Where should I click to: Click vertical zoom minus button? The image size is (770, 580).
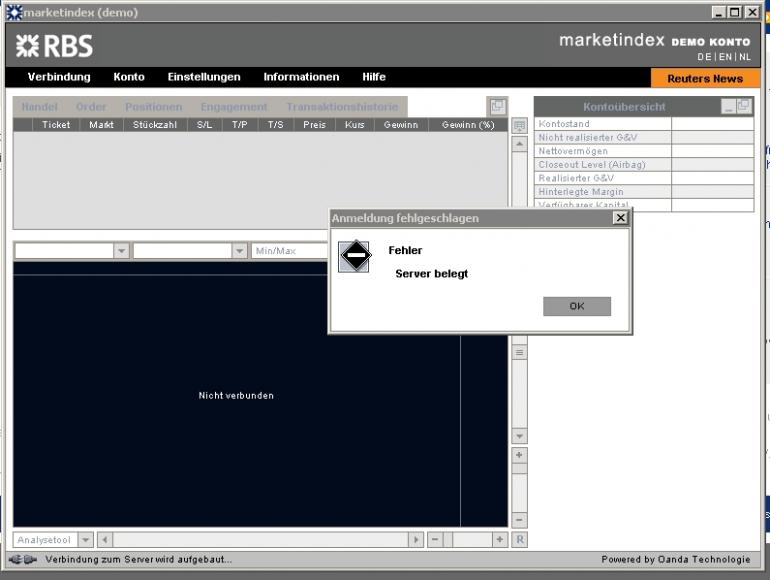[x=520, y=520]
